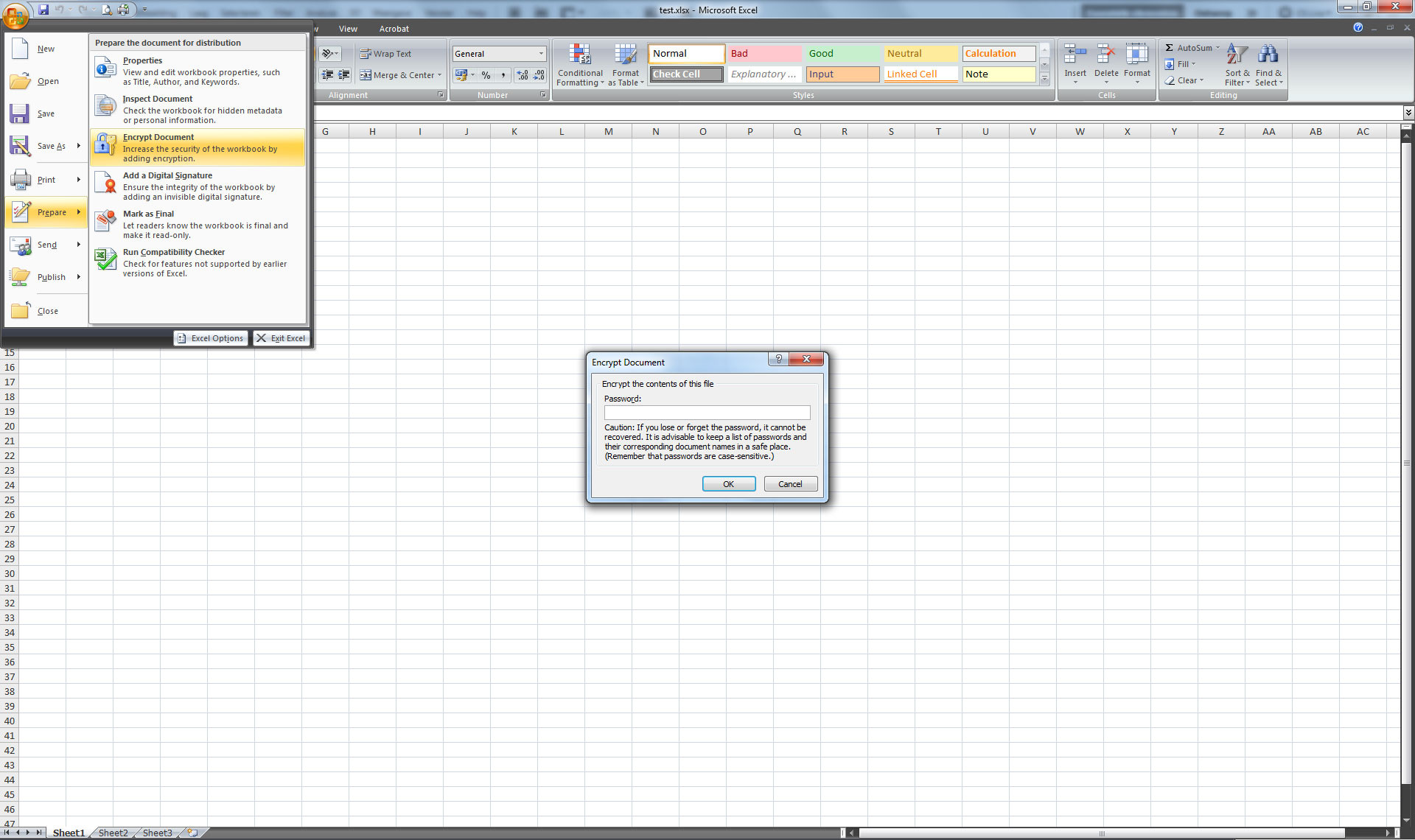Click the Comma Style icon

(x=503, y=75)
